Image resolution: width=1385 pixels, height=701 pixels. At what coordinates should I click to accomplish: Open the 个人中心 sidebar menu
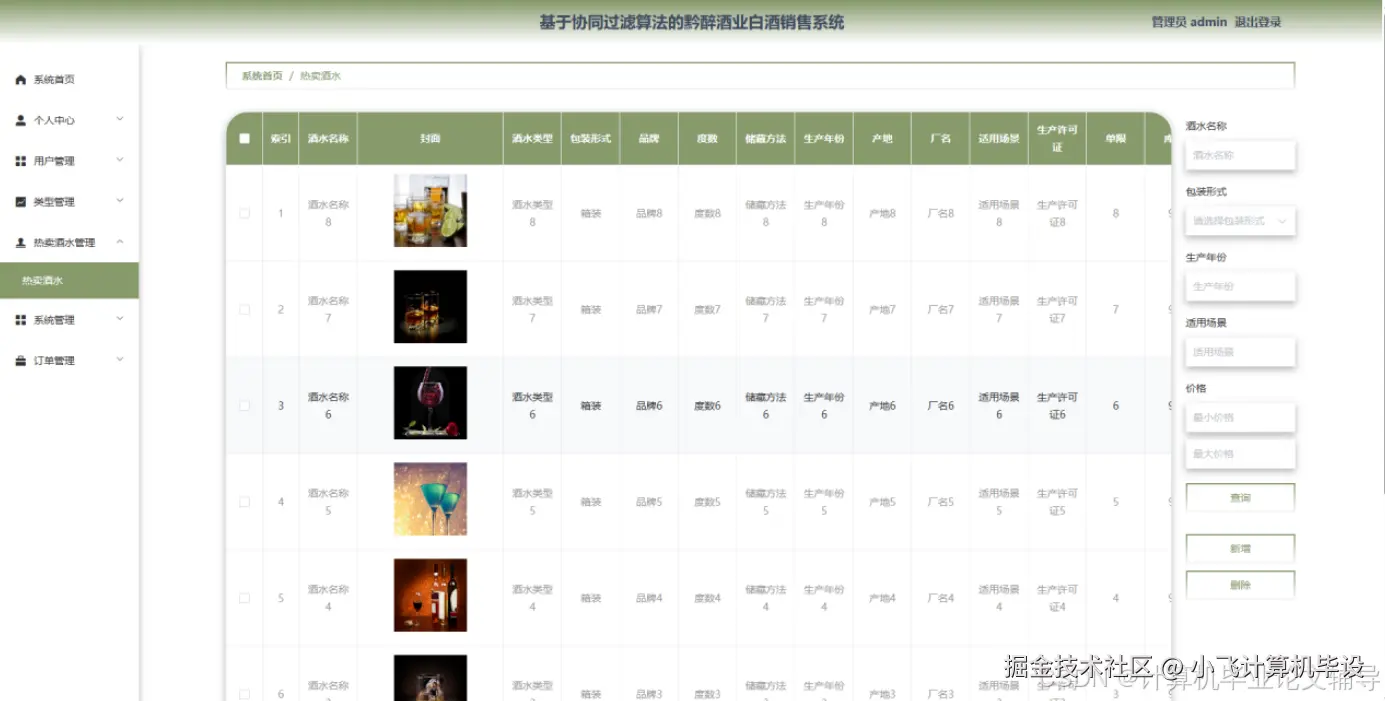(69, 120)
